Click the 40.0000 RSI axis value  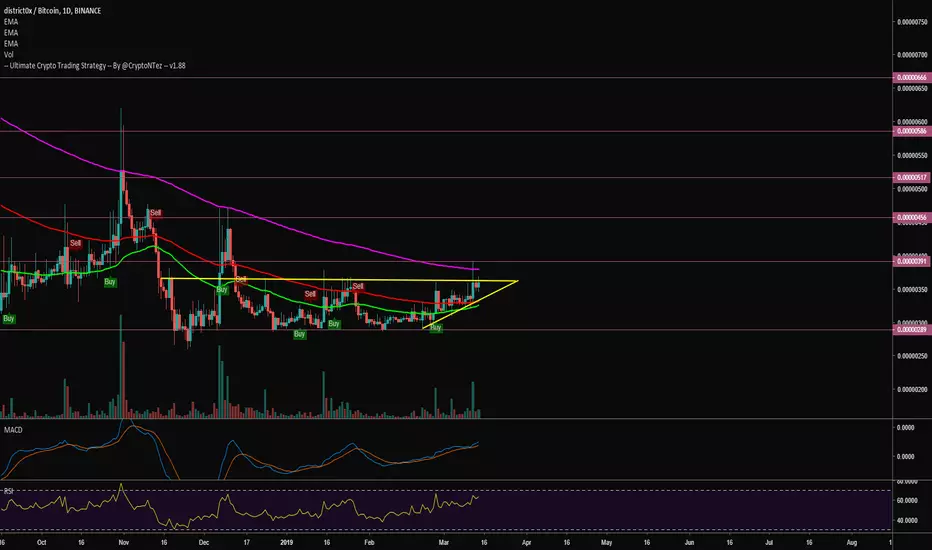(906, 521)
